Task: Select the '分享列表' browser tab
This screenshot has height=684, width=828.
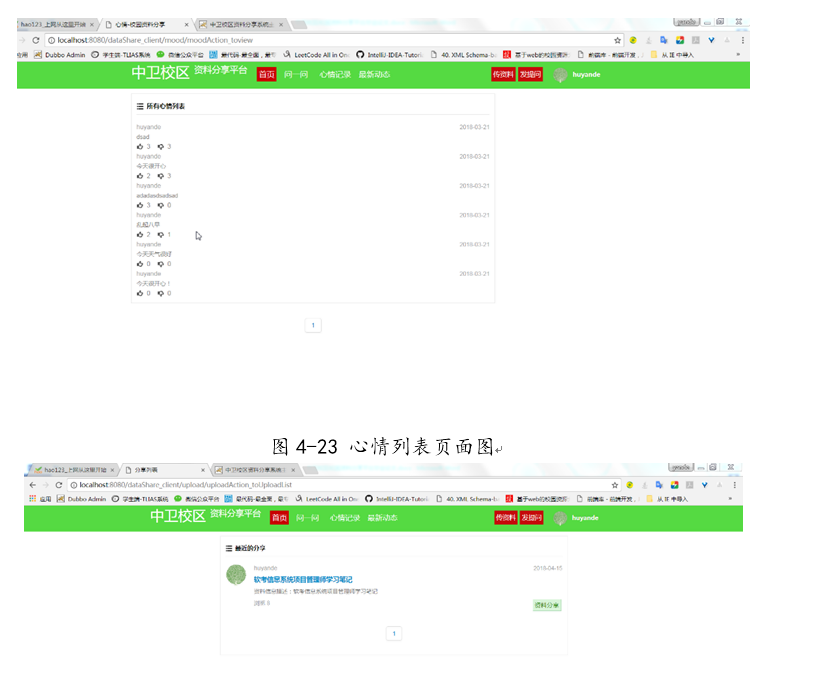Action: 163,470
